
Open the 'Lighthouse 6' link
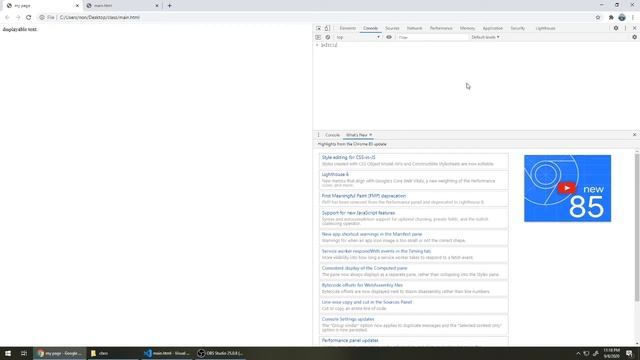point(335,174)
